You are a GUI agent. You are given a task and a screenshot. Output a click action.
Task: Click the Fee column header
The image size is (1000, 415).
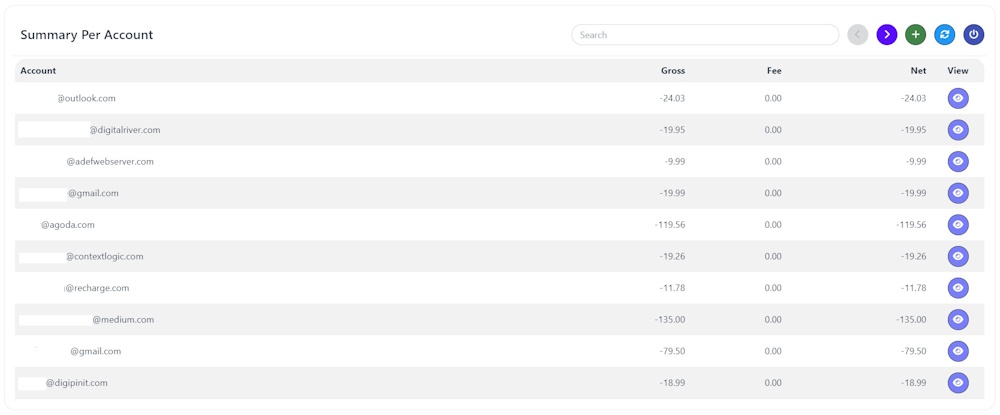point(773,71)
